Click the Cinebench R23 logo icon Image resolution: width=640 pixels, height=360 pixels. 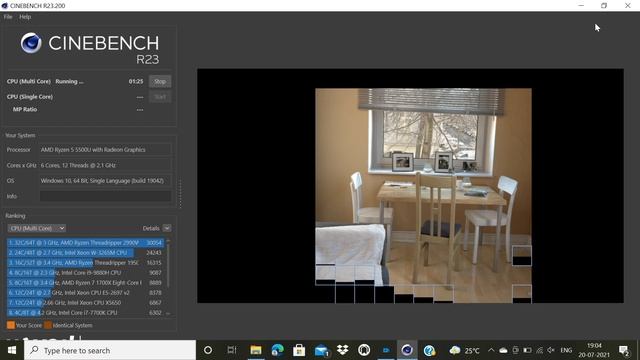[x=31, y=43]
